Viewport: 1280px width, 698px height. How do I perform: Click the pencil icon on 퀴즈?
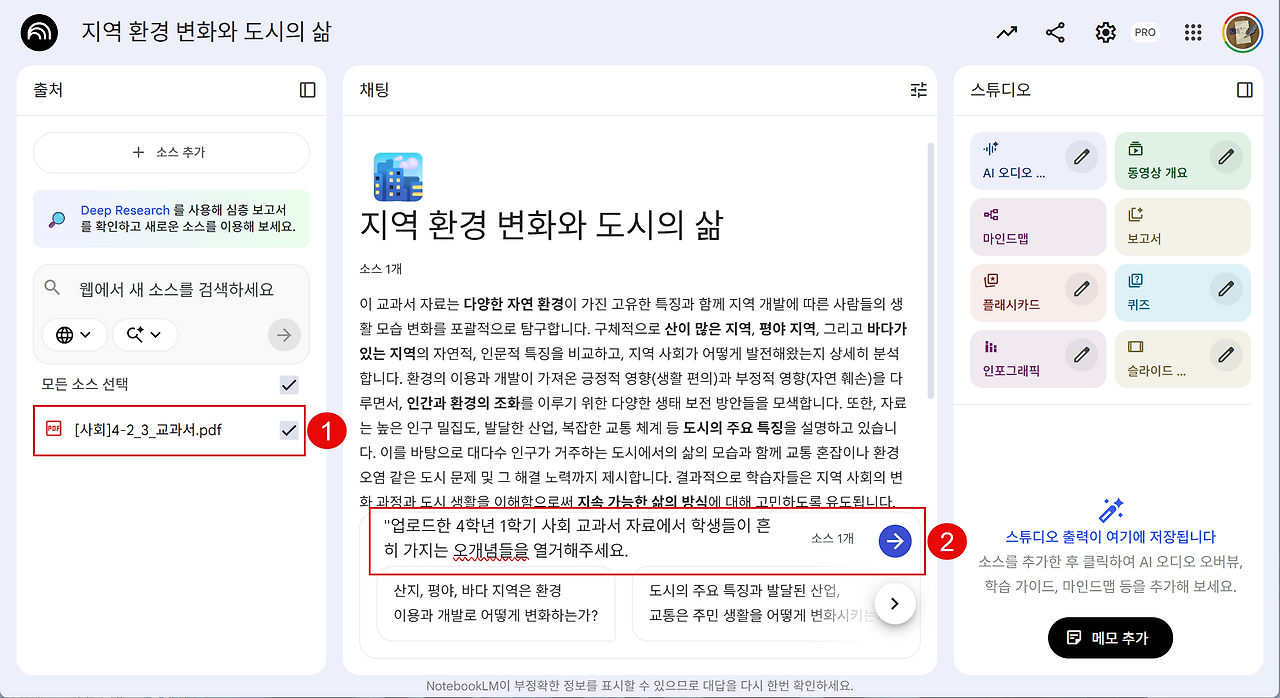click(1226, 288)
